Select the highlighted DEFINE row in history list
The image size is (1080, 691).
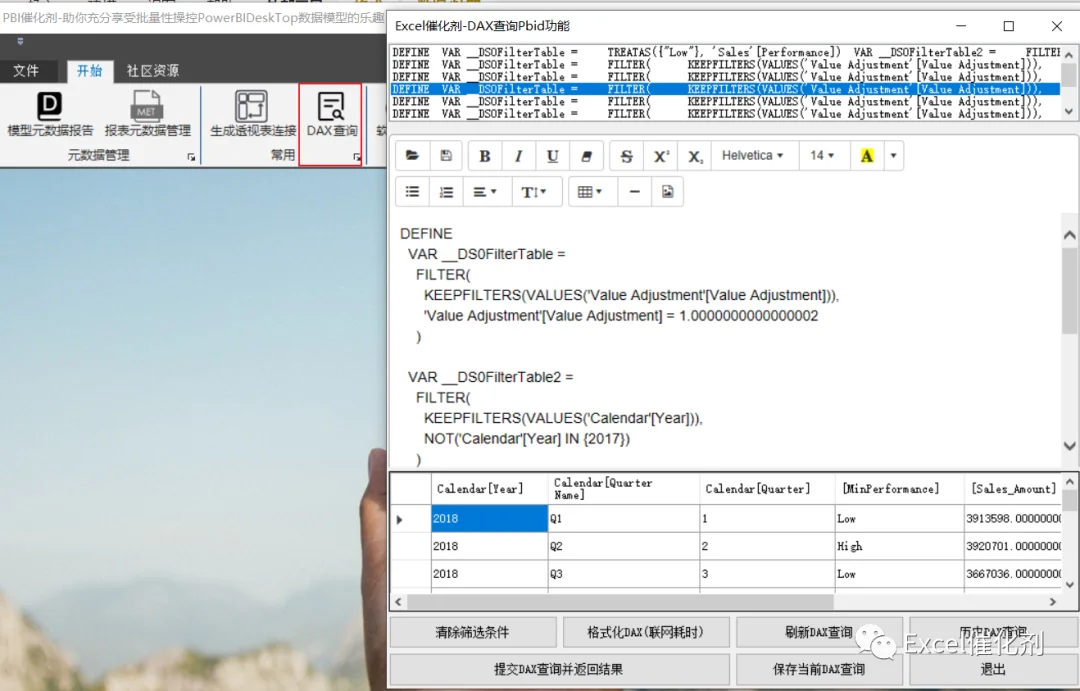[x=725, y=89]
